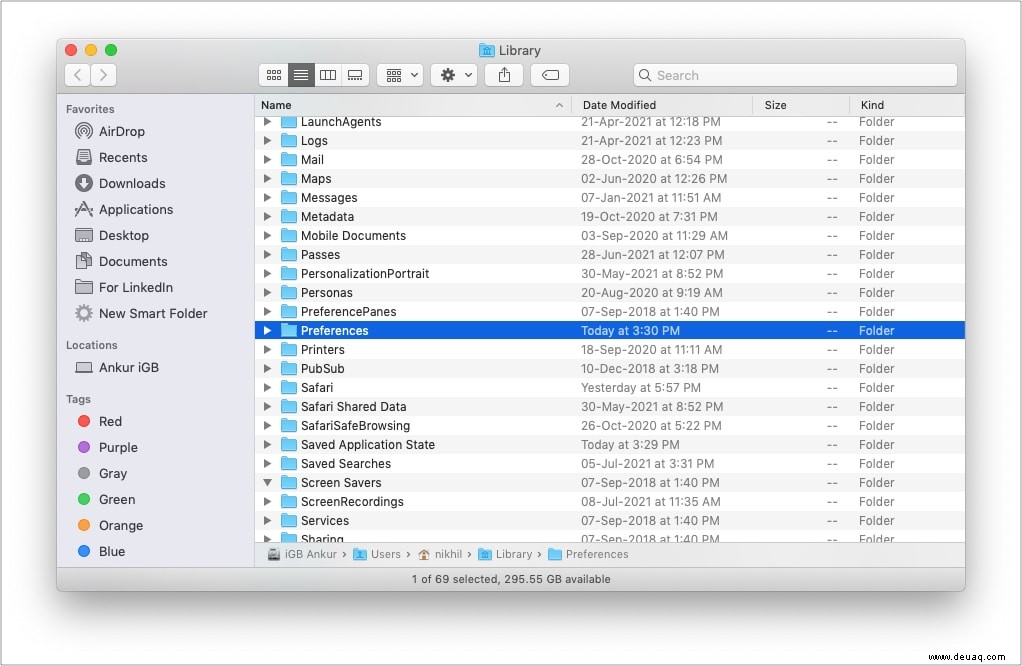This screenshot has height=666, width=1022.
Task: Select the PersonalizationPortrait folder row
Action: [609, 274]
